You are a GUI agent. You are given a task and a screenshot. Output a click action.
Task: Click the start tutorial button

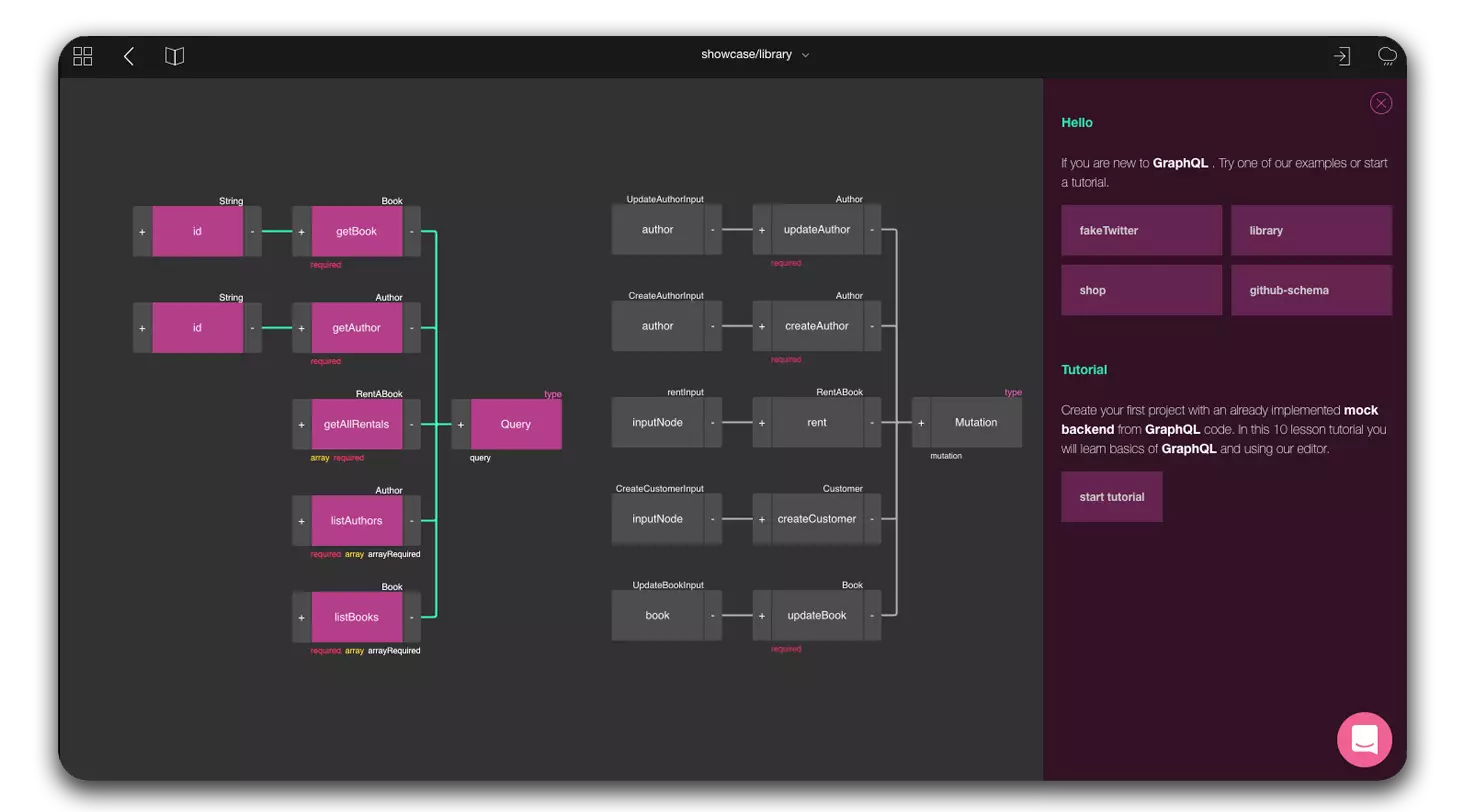tap(1112, 497)
